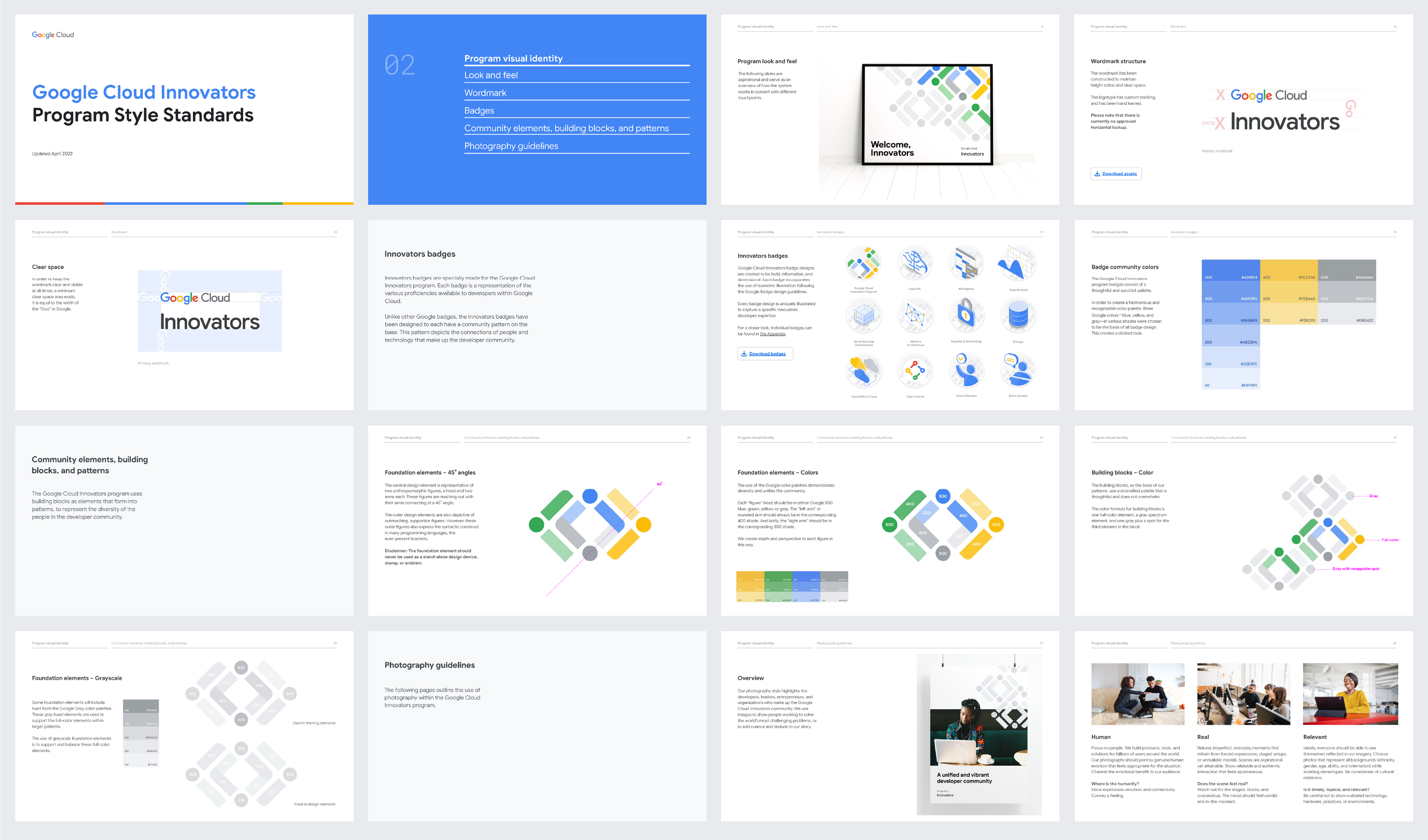Click the Foundation elements – Grayscale heading
Screen dimensions: 1428x840
77,678
